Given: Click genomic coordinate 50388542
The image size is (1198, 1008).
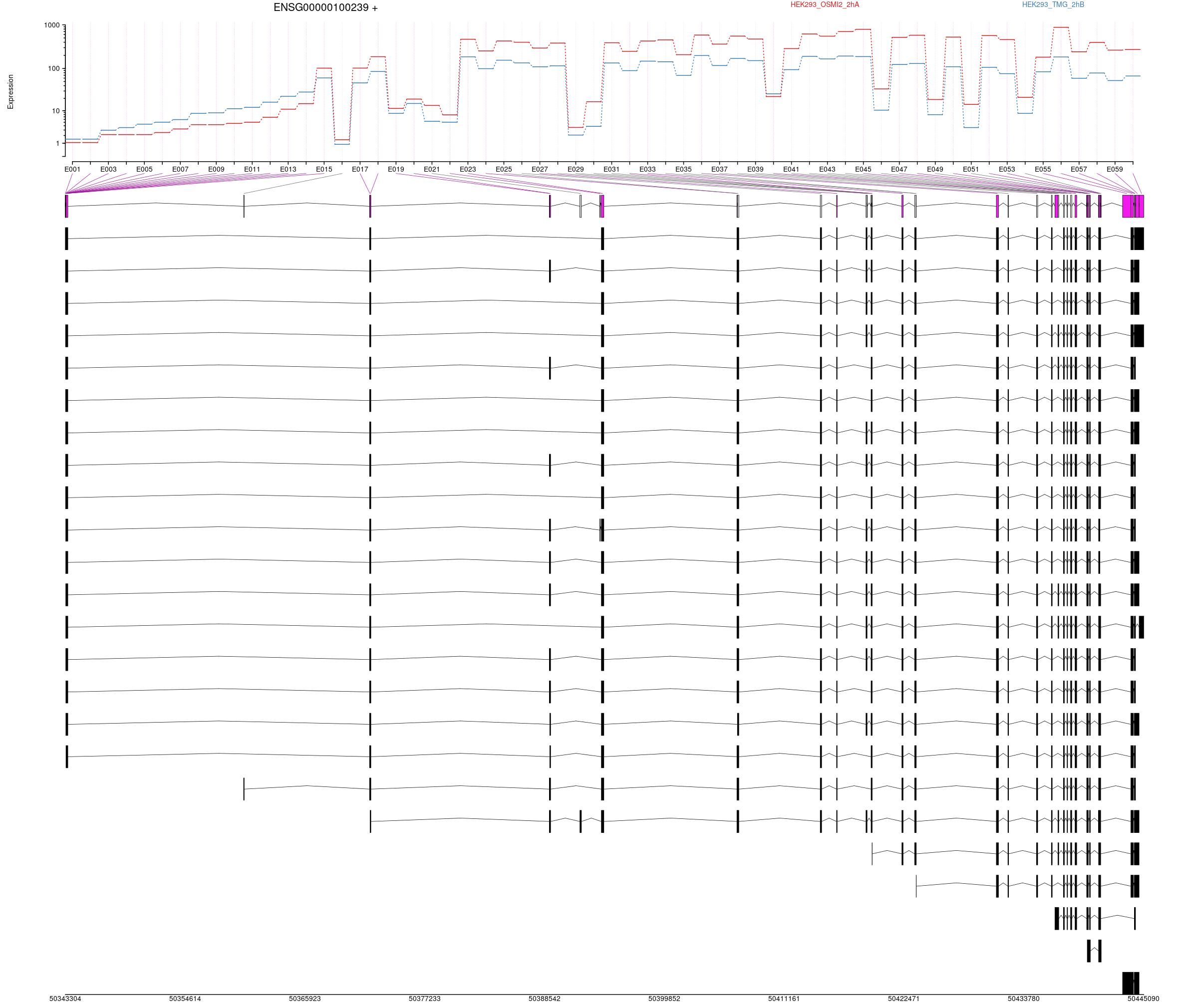Looking at the screenshot, I should pos(545,999).
